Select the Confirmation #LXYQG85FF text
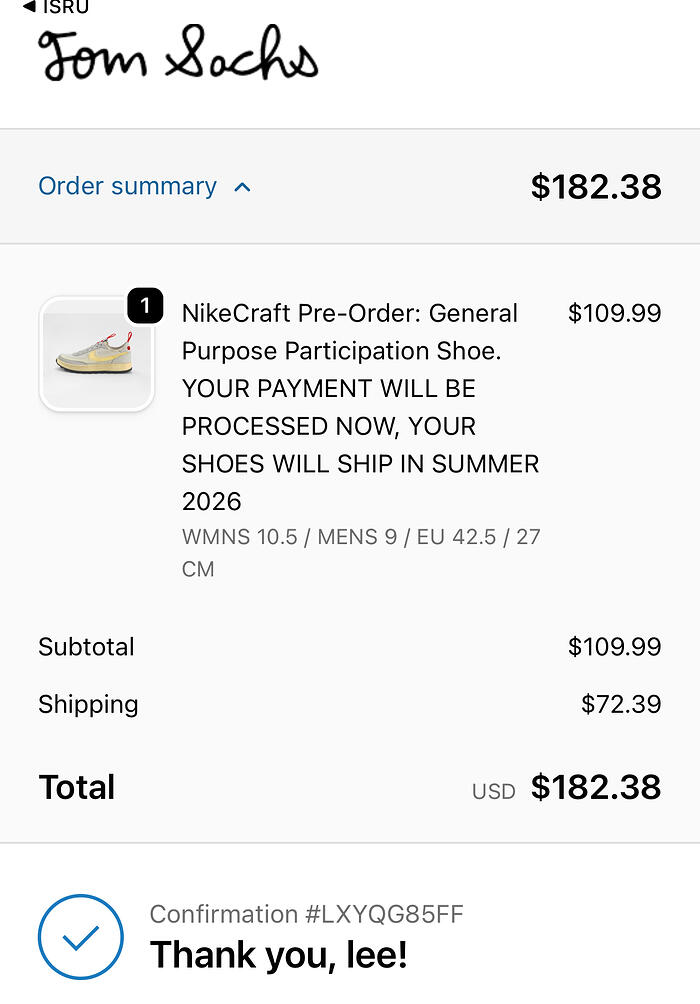This screenshot has width=700, height=1004. point(306,914)
